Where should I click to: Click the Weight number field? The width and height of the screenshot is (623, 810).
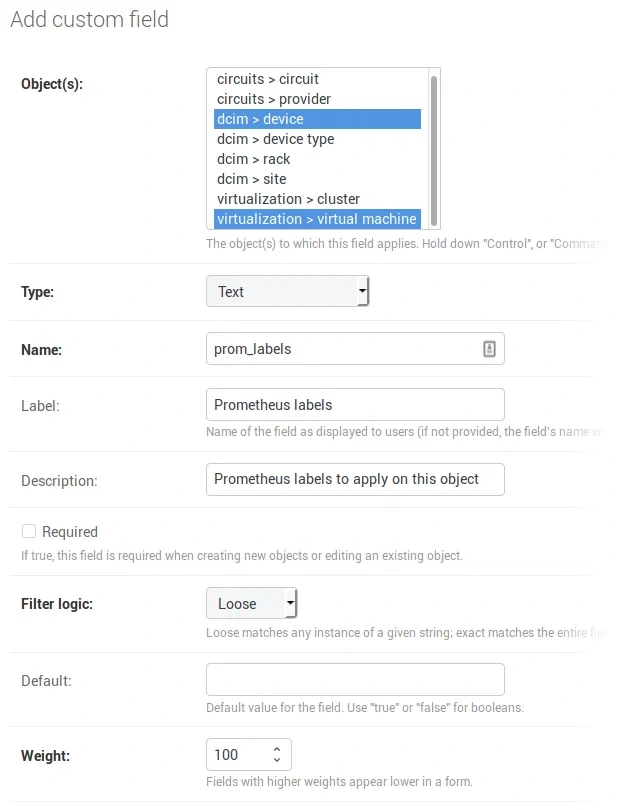[236, 754]
